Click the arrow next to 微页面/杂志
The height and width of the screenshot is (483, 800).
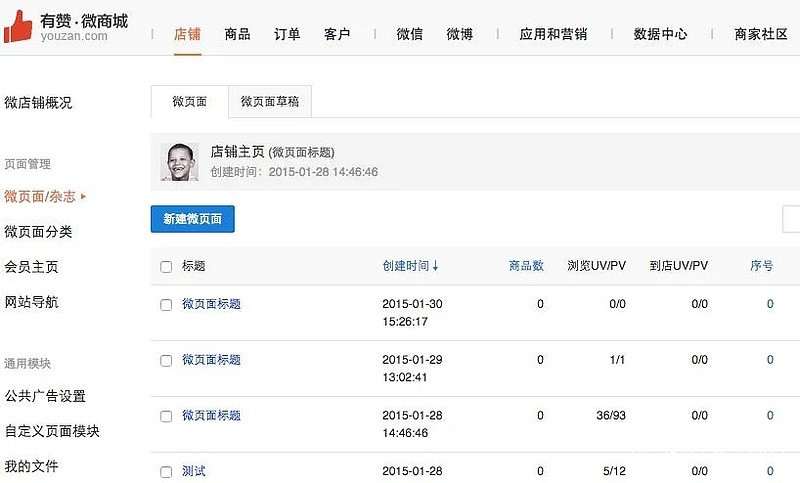pos(83,196)
